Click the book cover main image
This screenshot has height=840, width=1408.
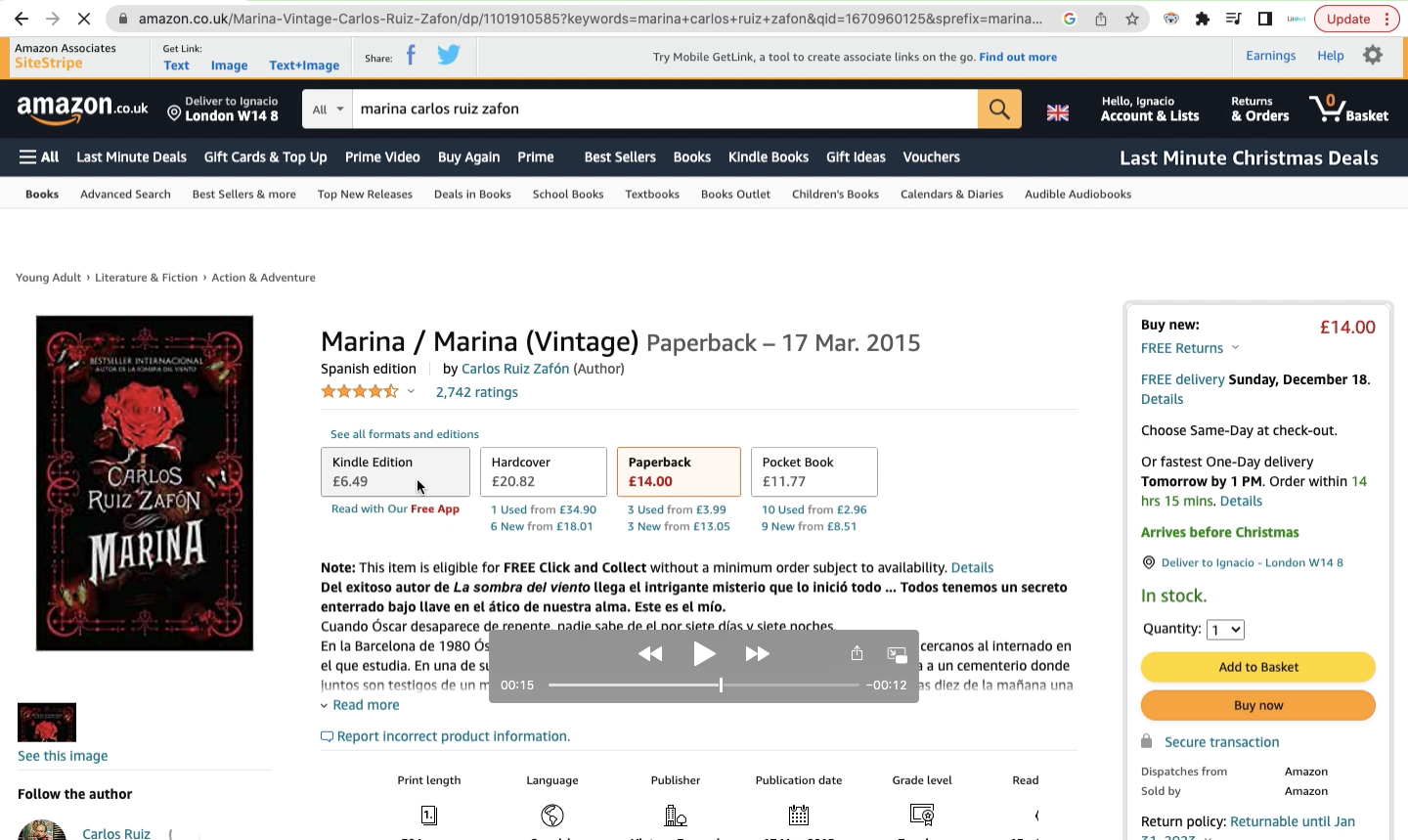click(145, 483)
